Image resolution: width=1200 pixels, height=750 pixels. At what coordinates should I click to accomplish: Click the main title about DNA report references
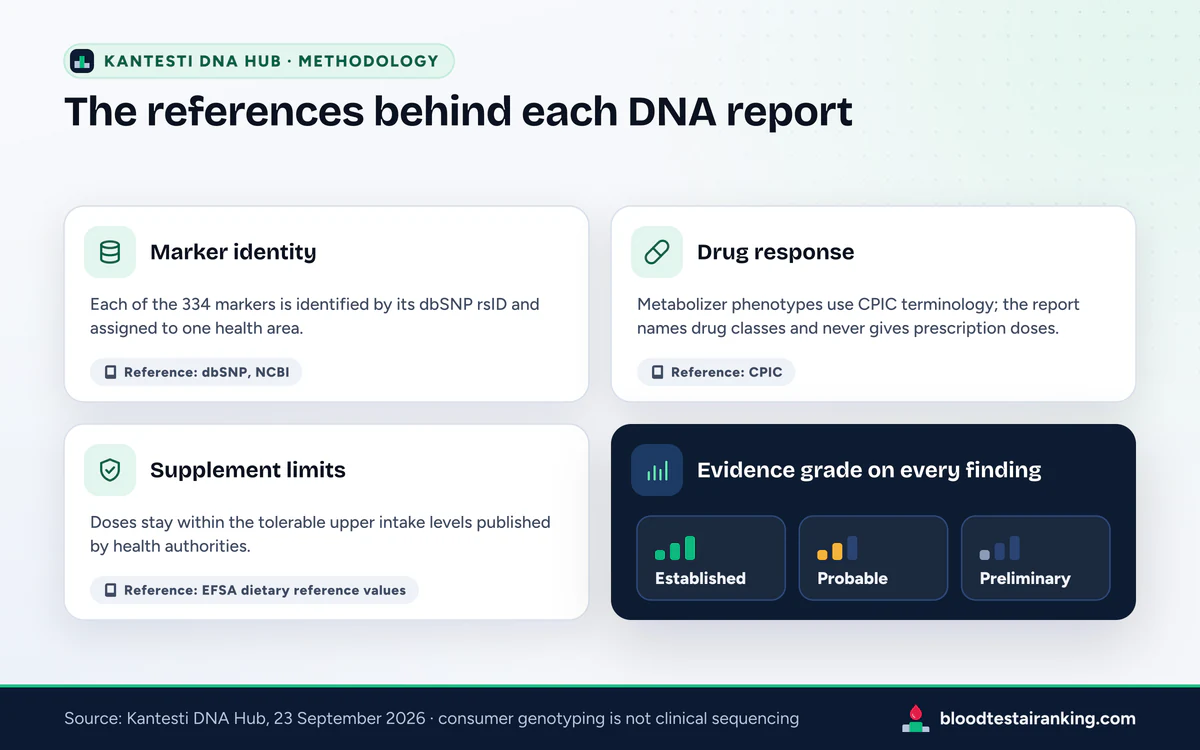point(458,112)
